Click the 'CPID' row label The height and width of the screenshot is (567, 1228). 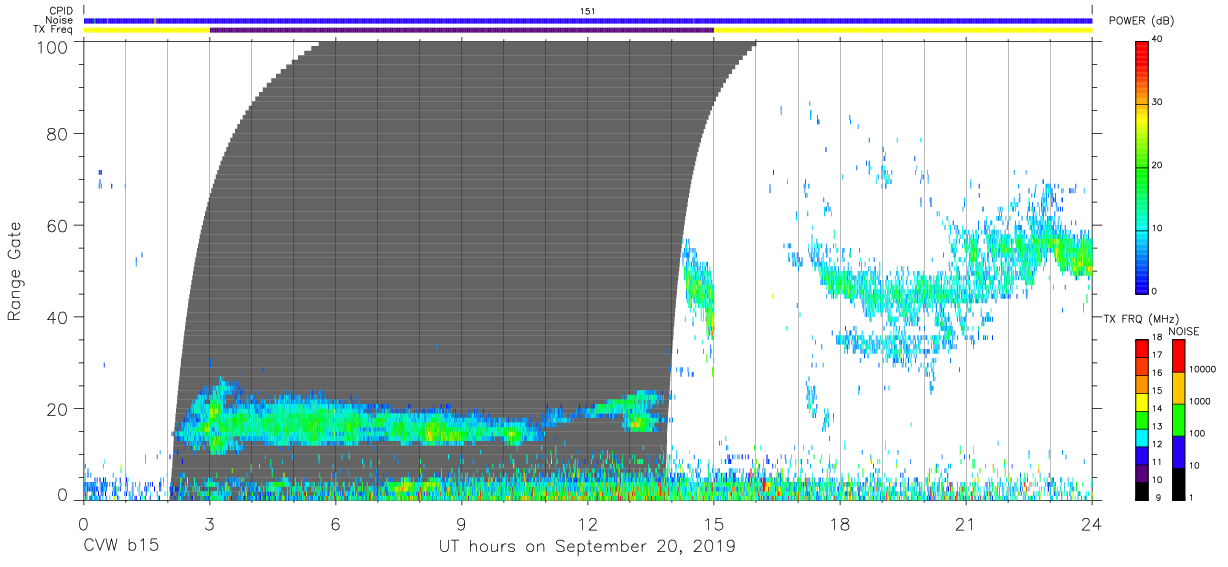tap(62, 10)
